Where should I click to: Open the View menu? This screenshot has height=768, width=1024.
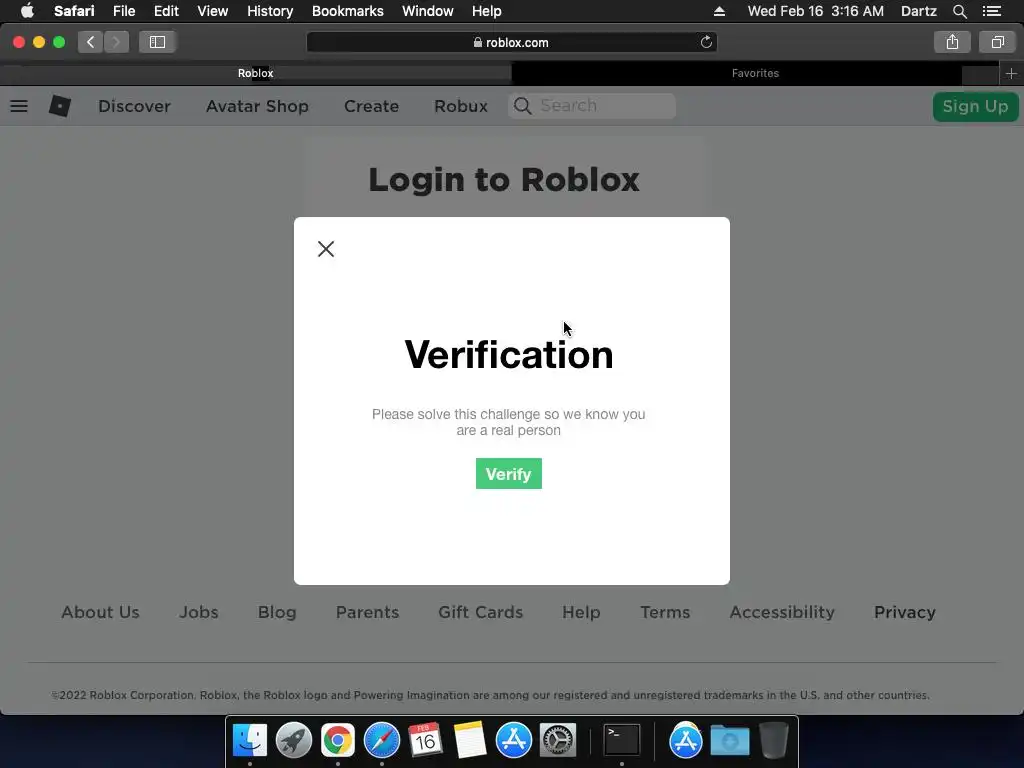(213, 11)
